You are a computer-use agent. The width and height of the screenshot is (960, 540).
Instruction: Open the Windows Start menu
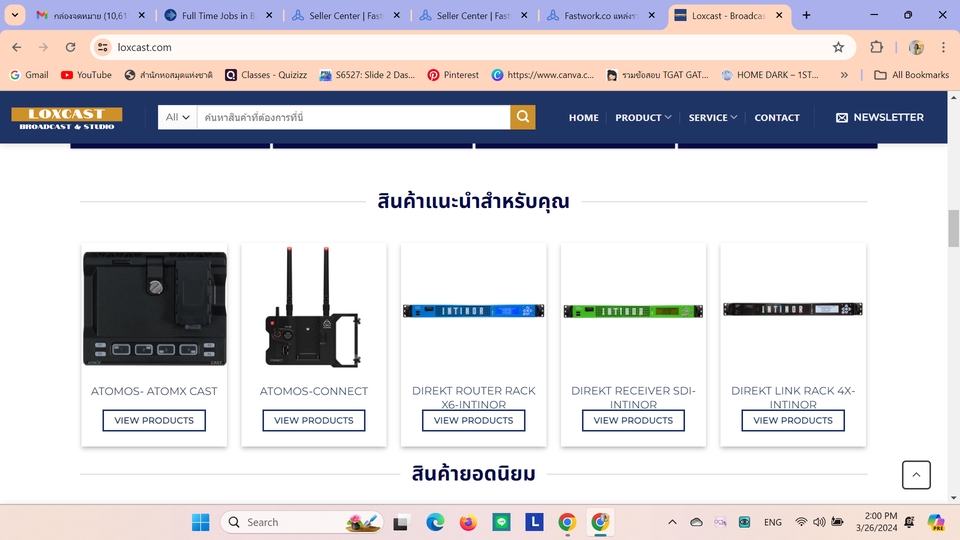(200, 522)
